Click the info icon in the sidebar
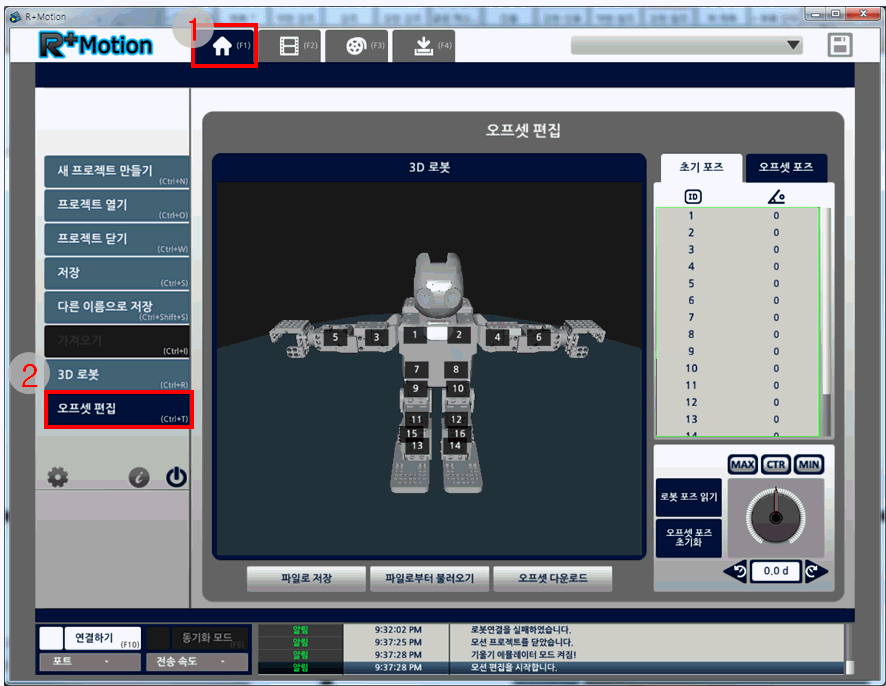This screenshot has height=686, width=886. [139, 478]
